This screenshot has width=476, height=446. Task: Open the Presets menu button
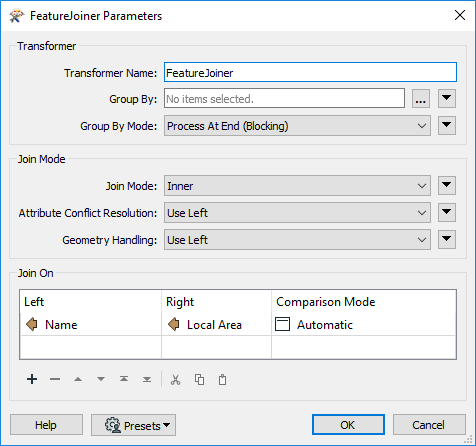[133, 425]
